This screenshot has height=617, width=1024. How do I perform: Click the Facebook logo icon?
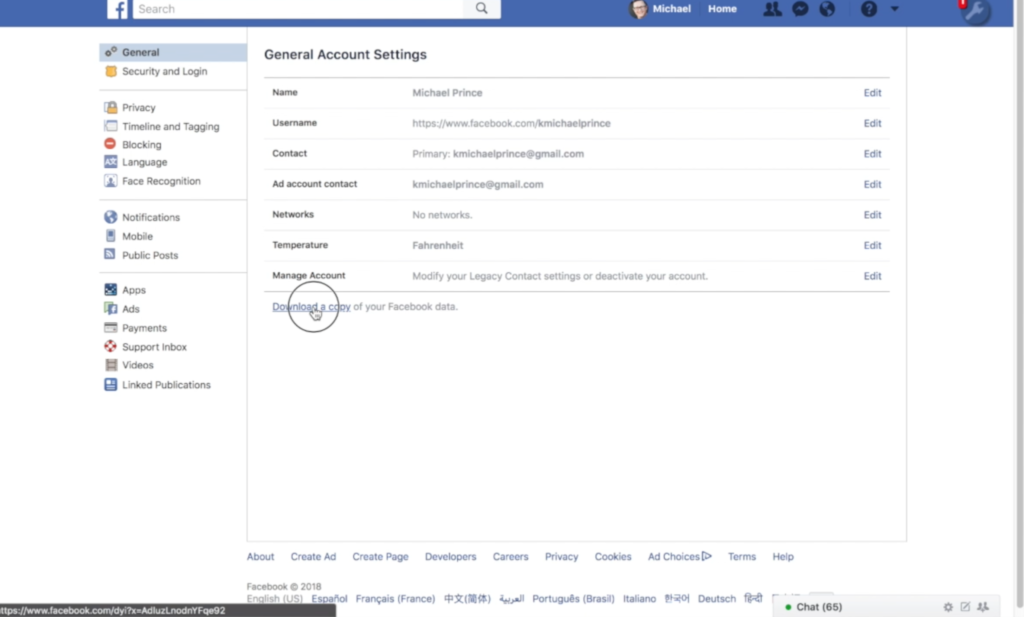(x=118, y=9)
